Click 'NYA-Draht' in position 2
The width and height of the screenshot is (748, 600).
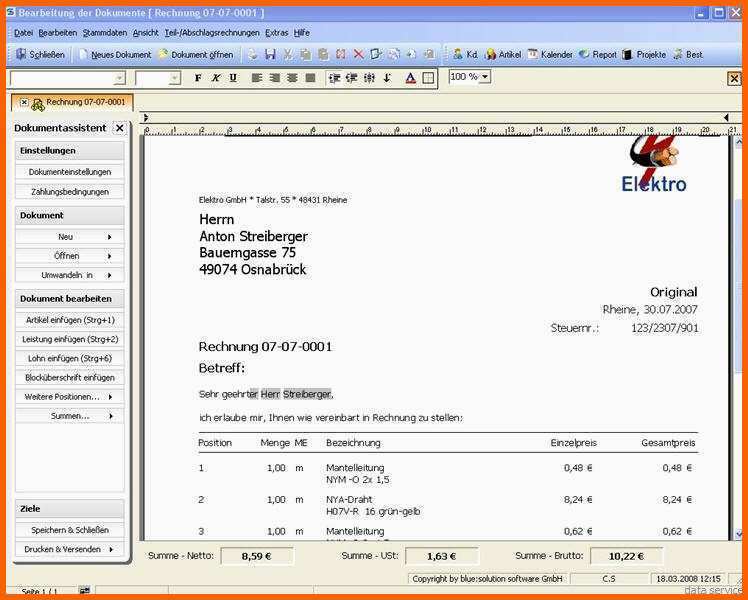coord(349,499)
